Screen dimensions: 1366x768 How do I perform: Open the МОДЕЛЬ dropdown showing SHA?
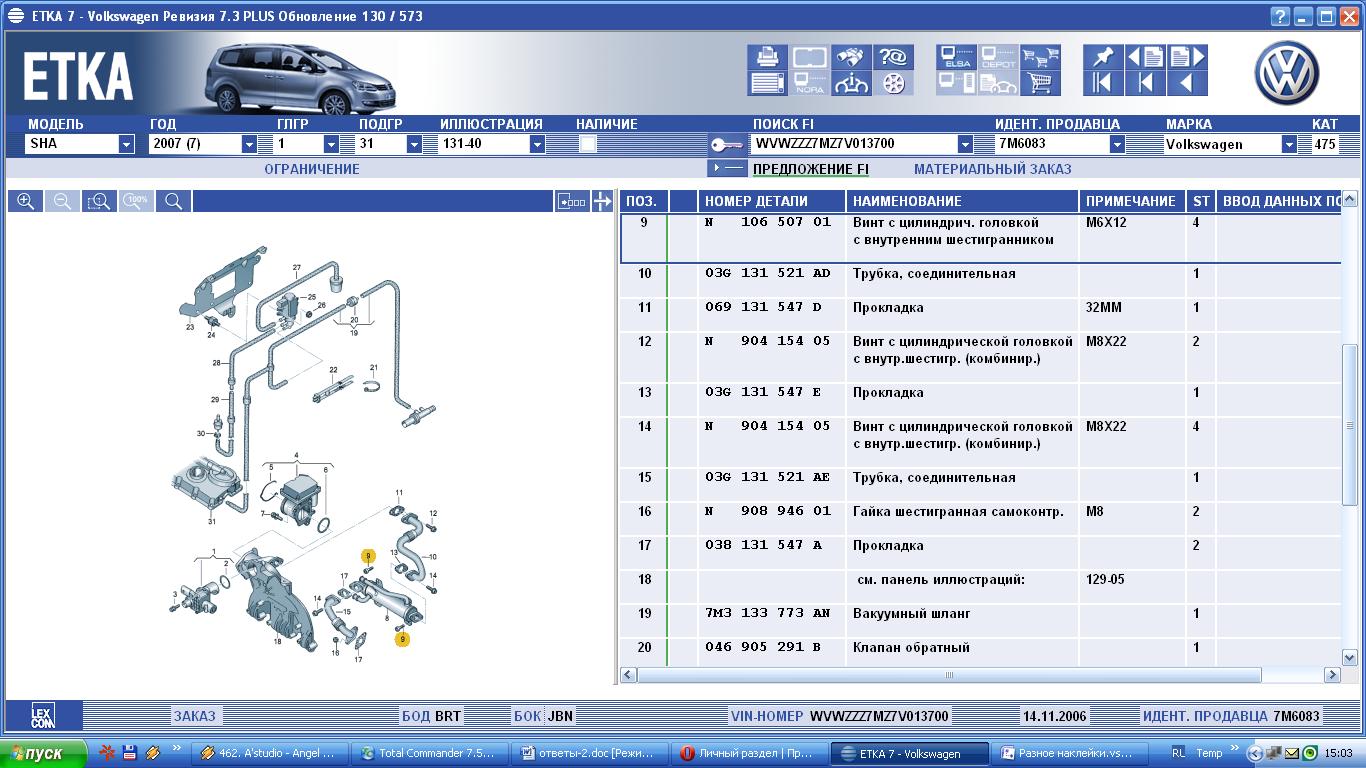tap(126, 144)
